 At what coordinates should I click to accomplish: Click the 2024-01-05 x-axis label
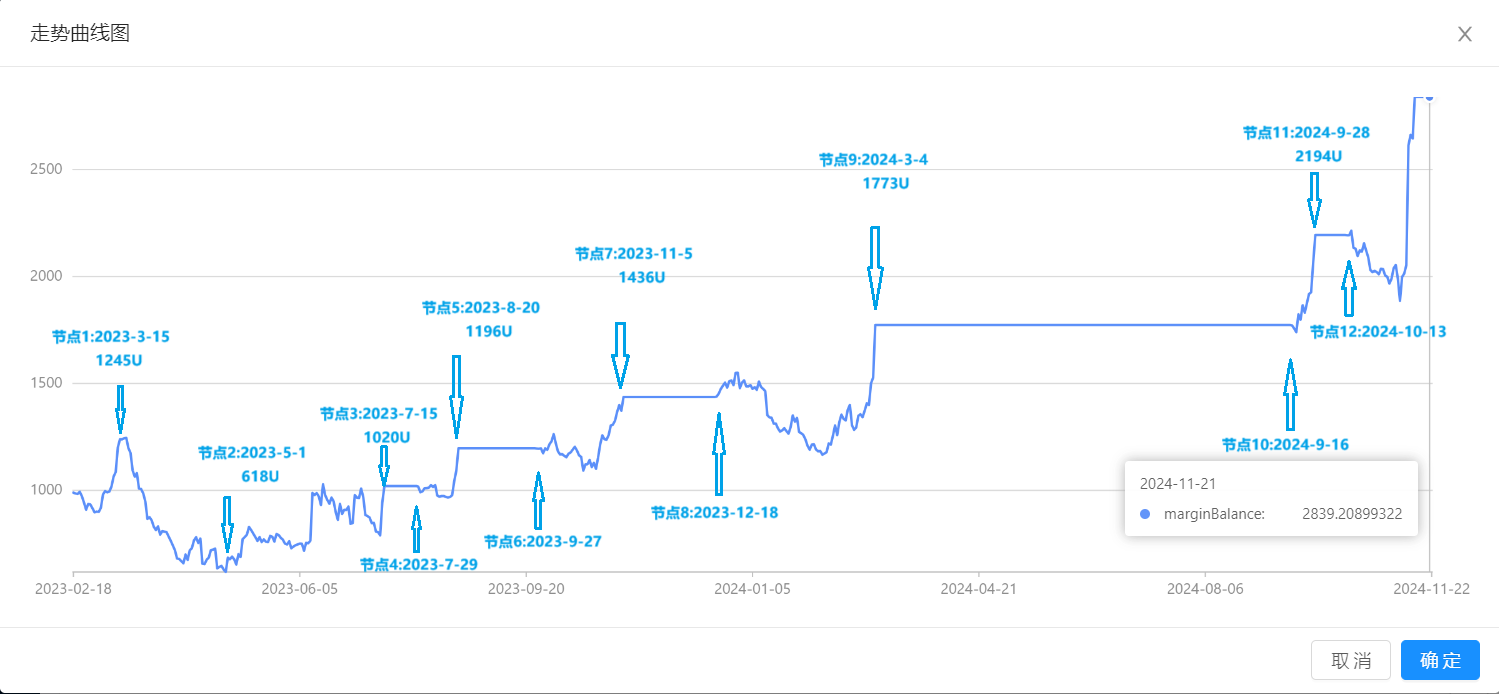tap(752, 589)
